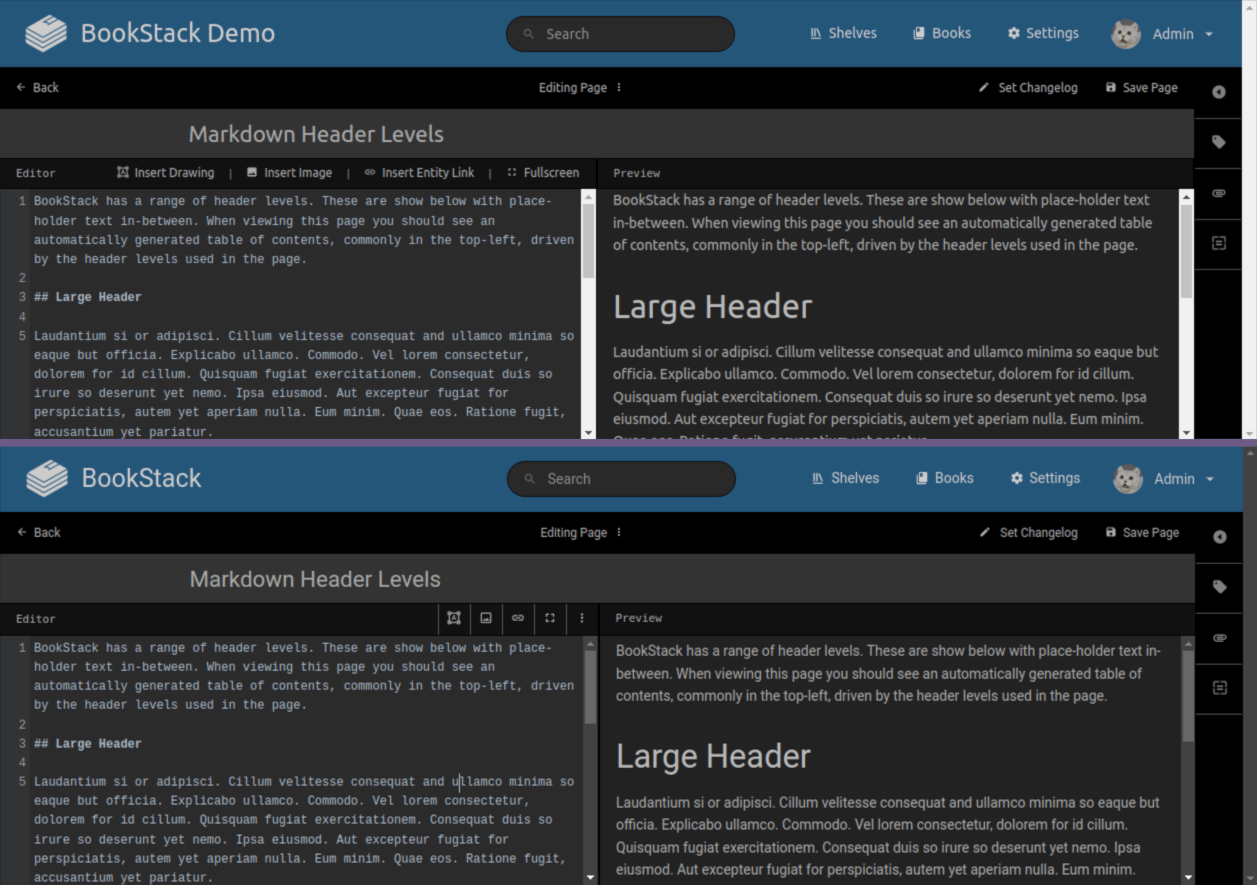Edit page title field in BookStack Demo window
The height and width of the screenshot is (885, 1257).
tap(597, 134)
